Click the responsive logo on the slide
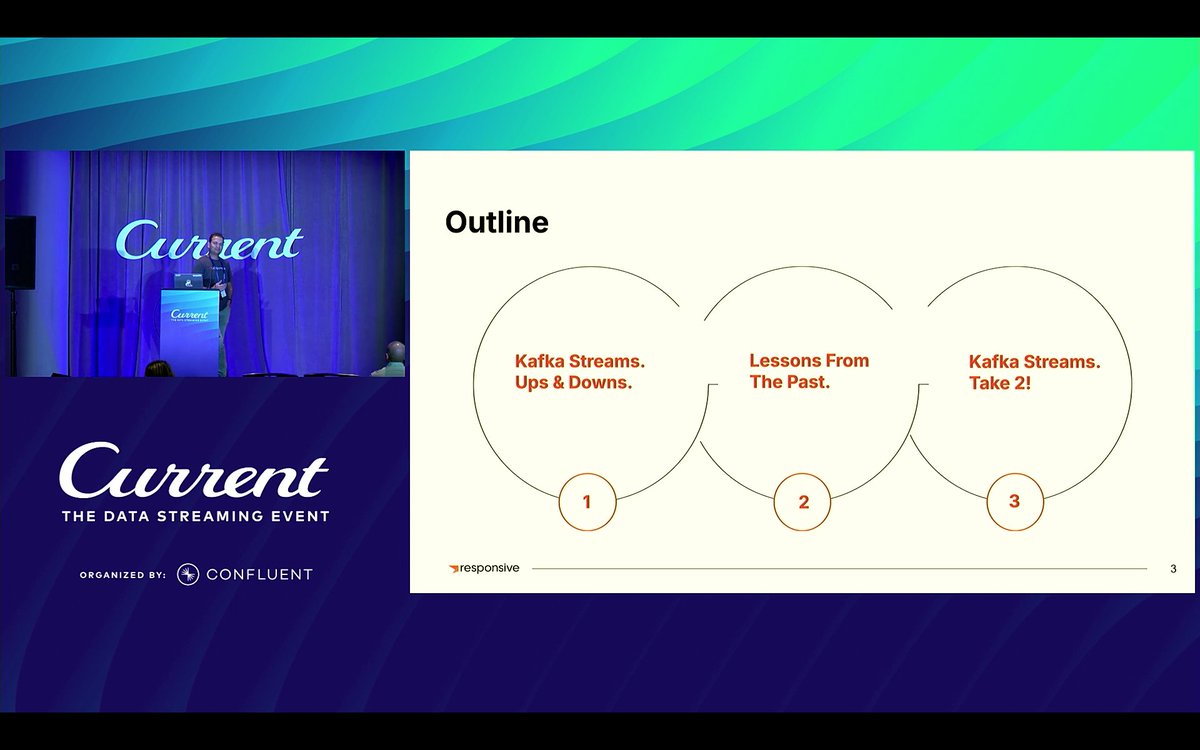1200x750 pixels. point(483,567)
